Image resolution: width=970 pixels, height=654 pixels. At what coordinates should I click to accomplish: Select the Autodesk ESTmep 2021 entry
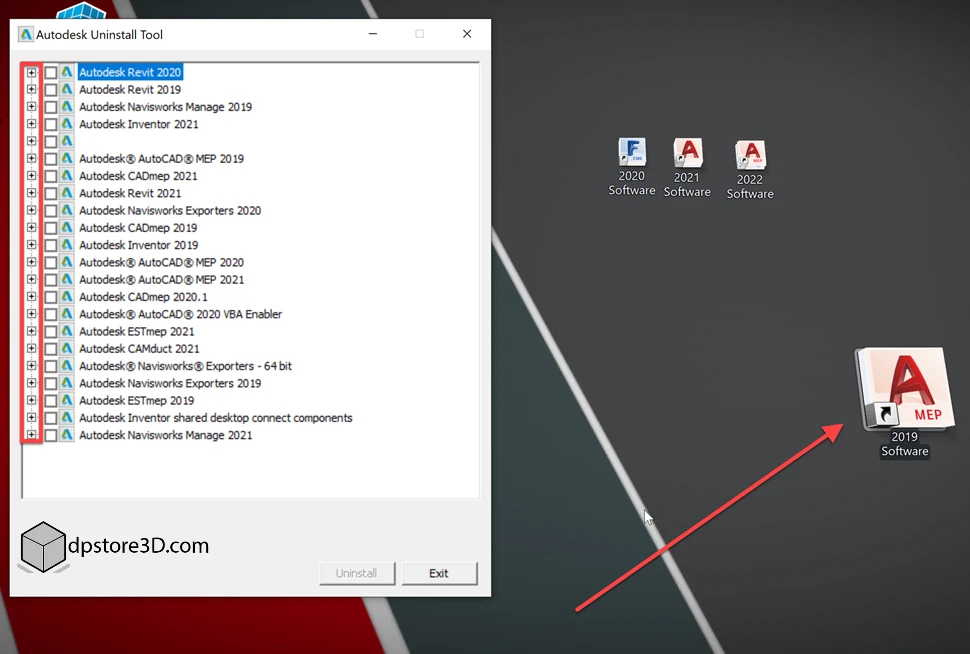click(x=137, y=332)
